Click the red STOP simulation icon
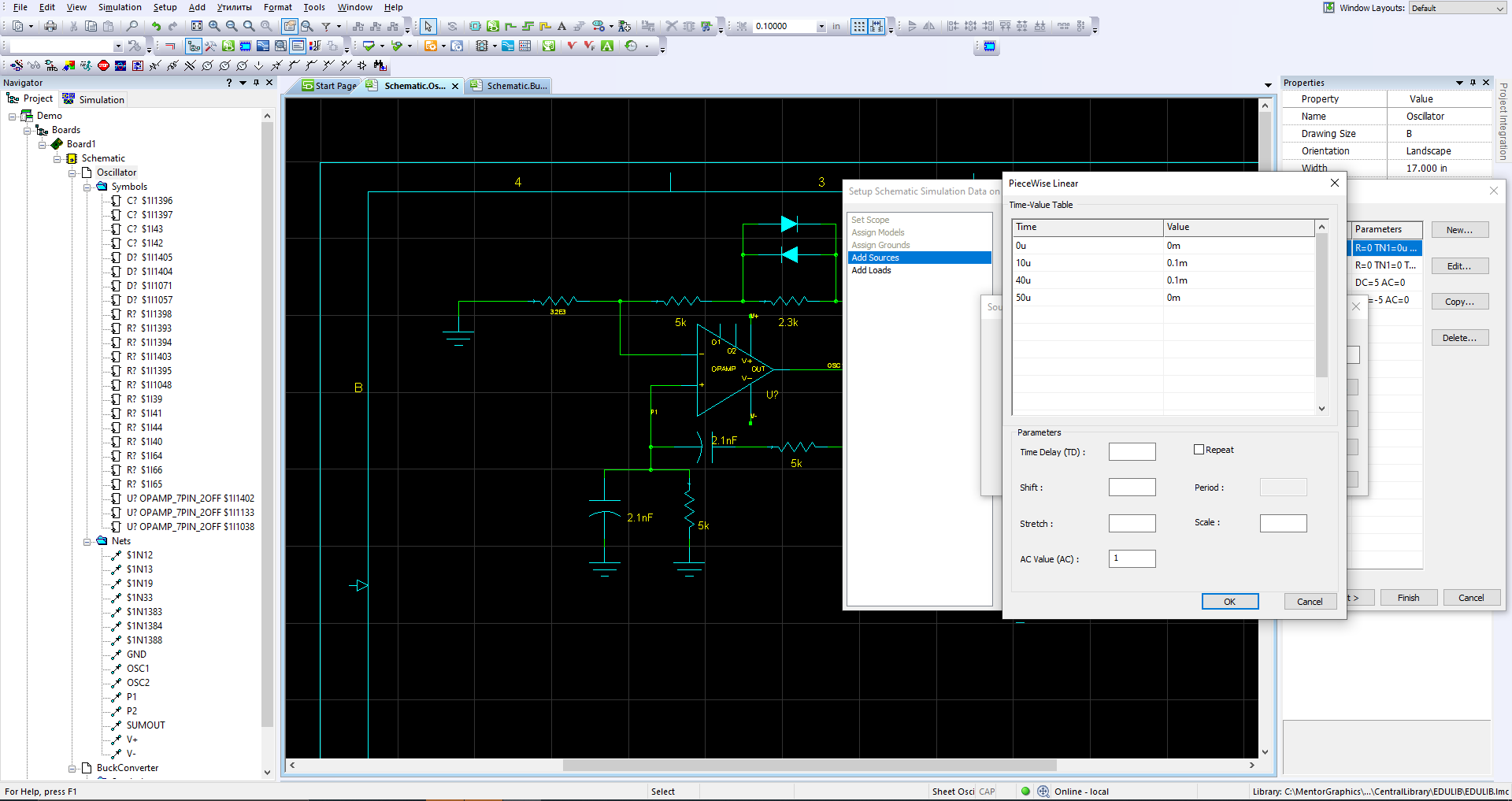The image size is (1512, 801). click(x=103, y=65)
